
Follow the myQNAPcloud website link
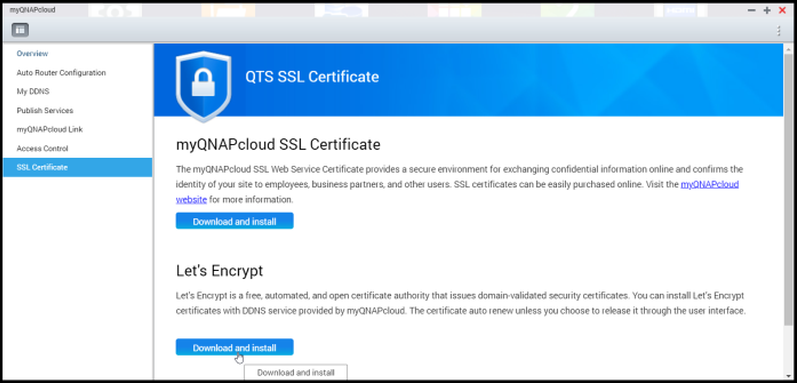(x=710, y=184)
